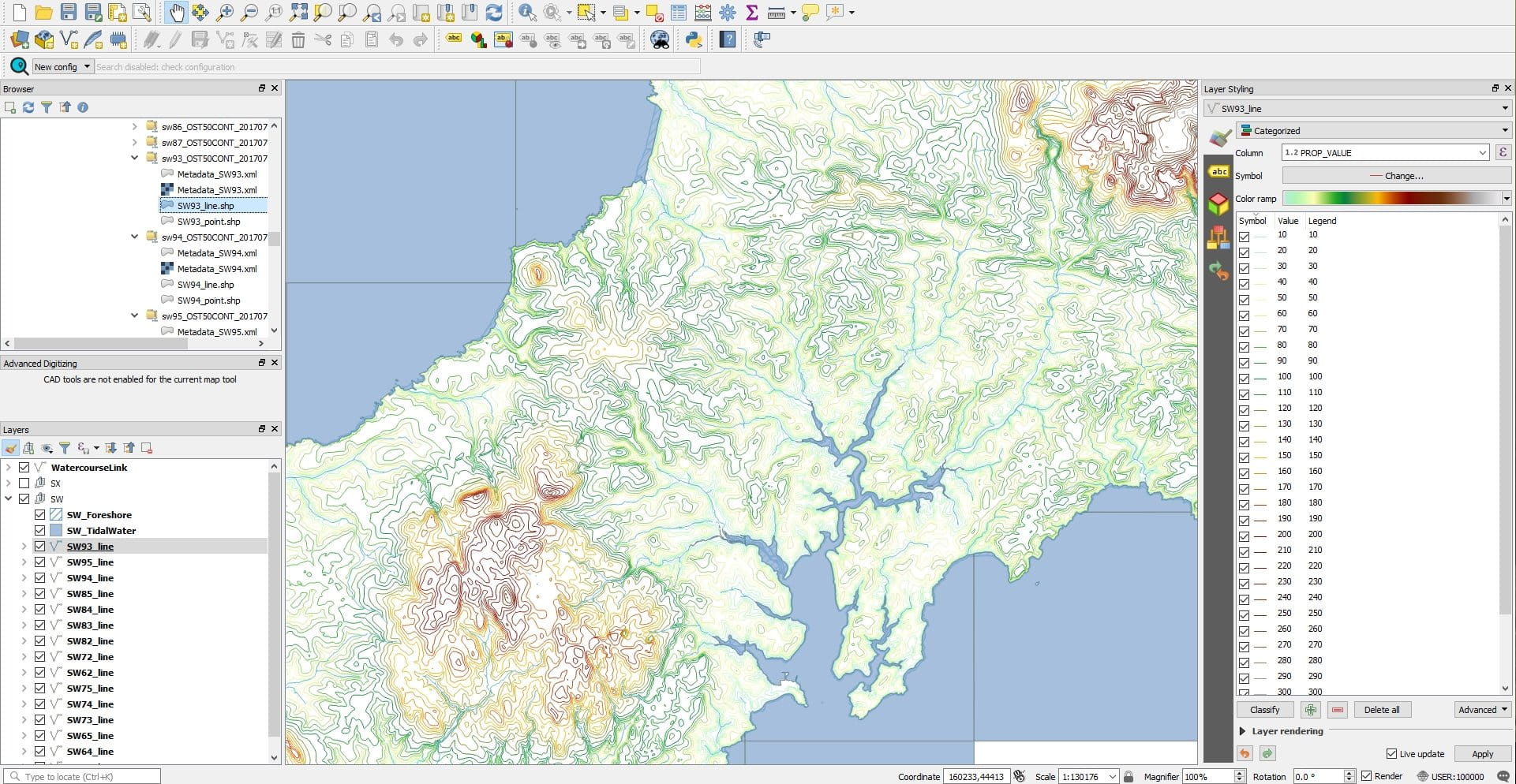Screen dimensions: 1516x784
Task: Open the Processing toolbox gear
Action: click(x=728, y=13)
